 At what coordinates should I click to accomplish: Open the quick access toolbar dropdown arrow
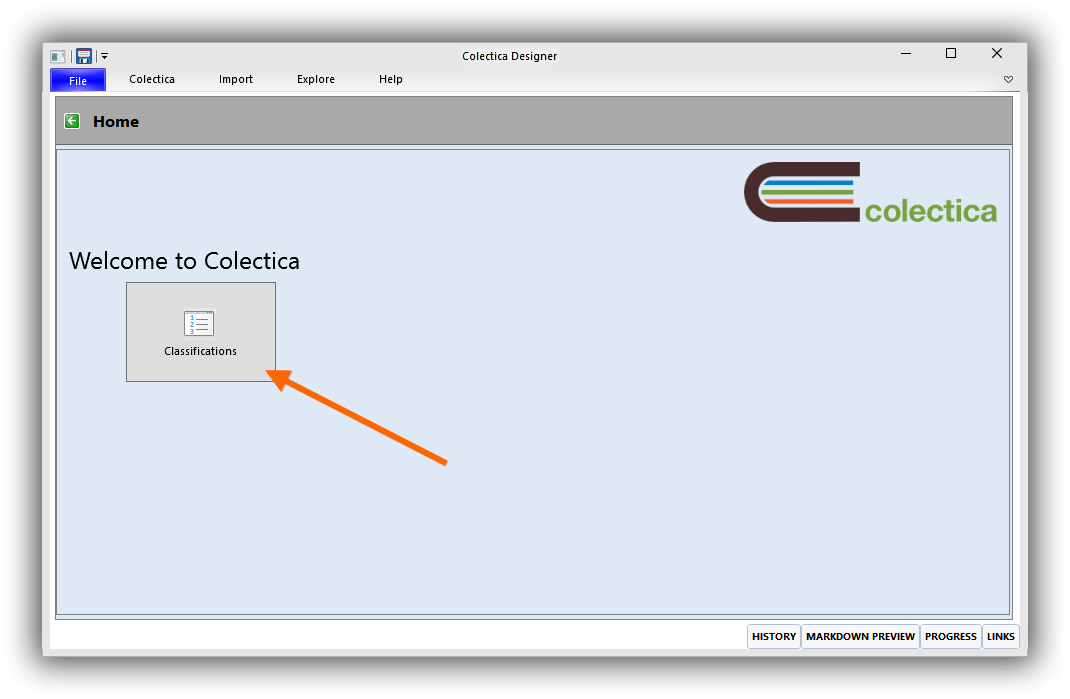click(104, 56)
